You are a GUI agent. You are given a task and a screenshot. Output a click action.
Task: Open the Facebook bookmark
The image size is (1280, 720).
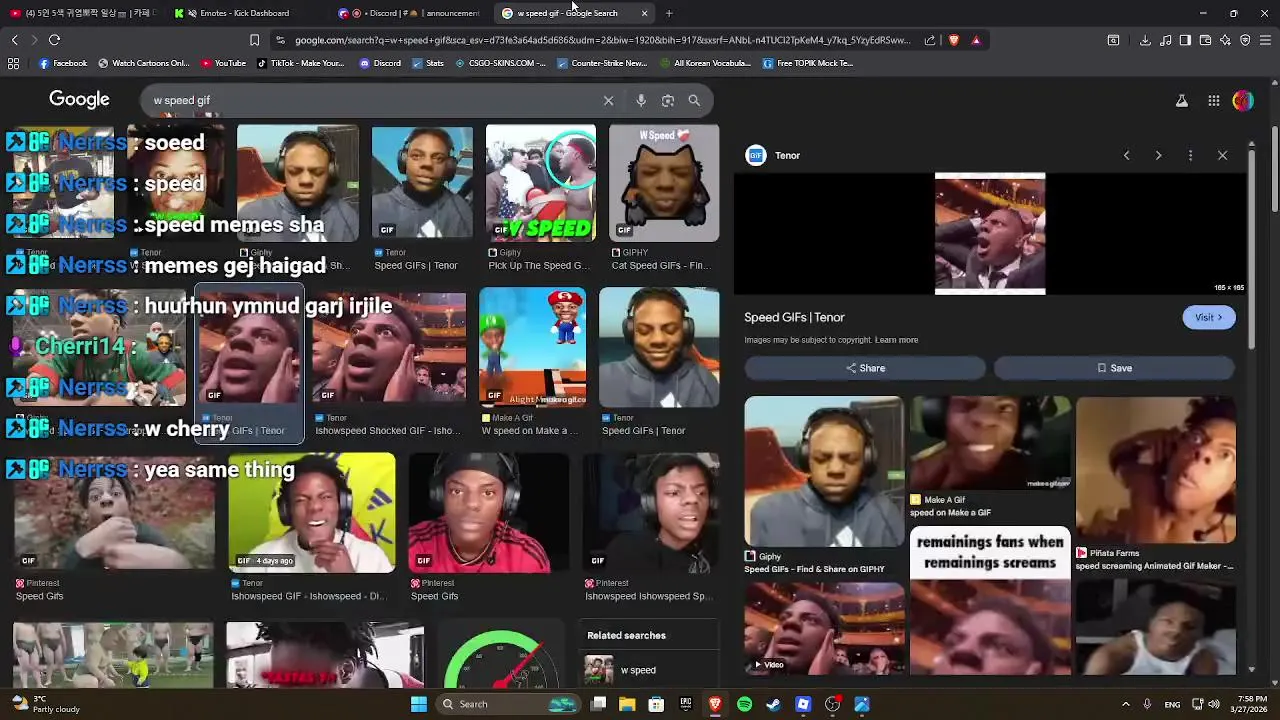tap(63, 63)
